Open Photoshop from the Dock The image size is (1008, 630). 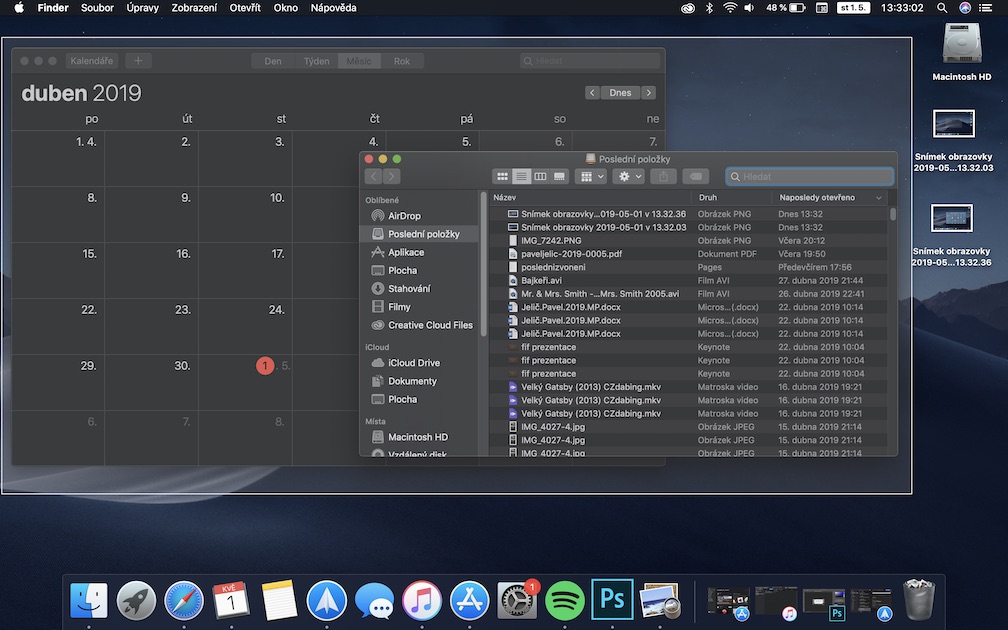click(x=612, y=599)
